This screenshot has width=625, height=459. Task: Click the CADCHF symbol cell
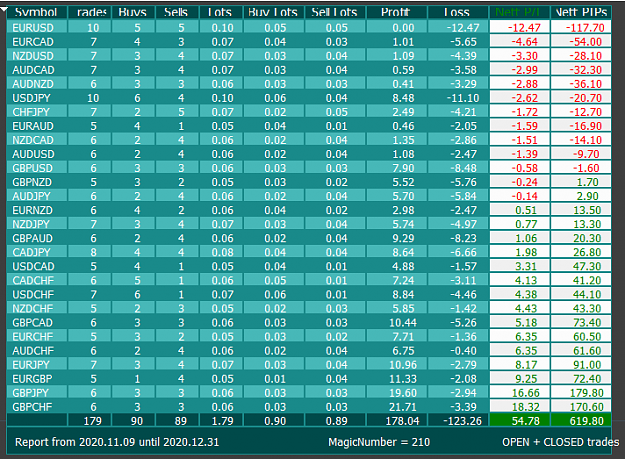37,280
